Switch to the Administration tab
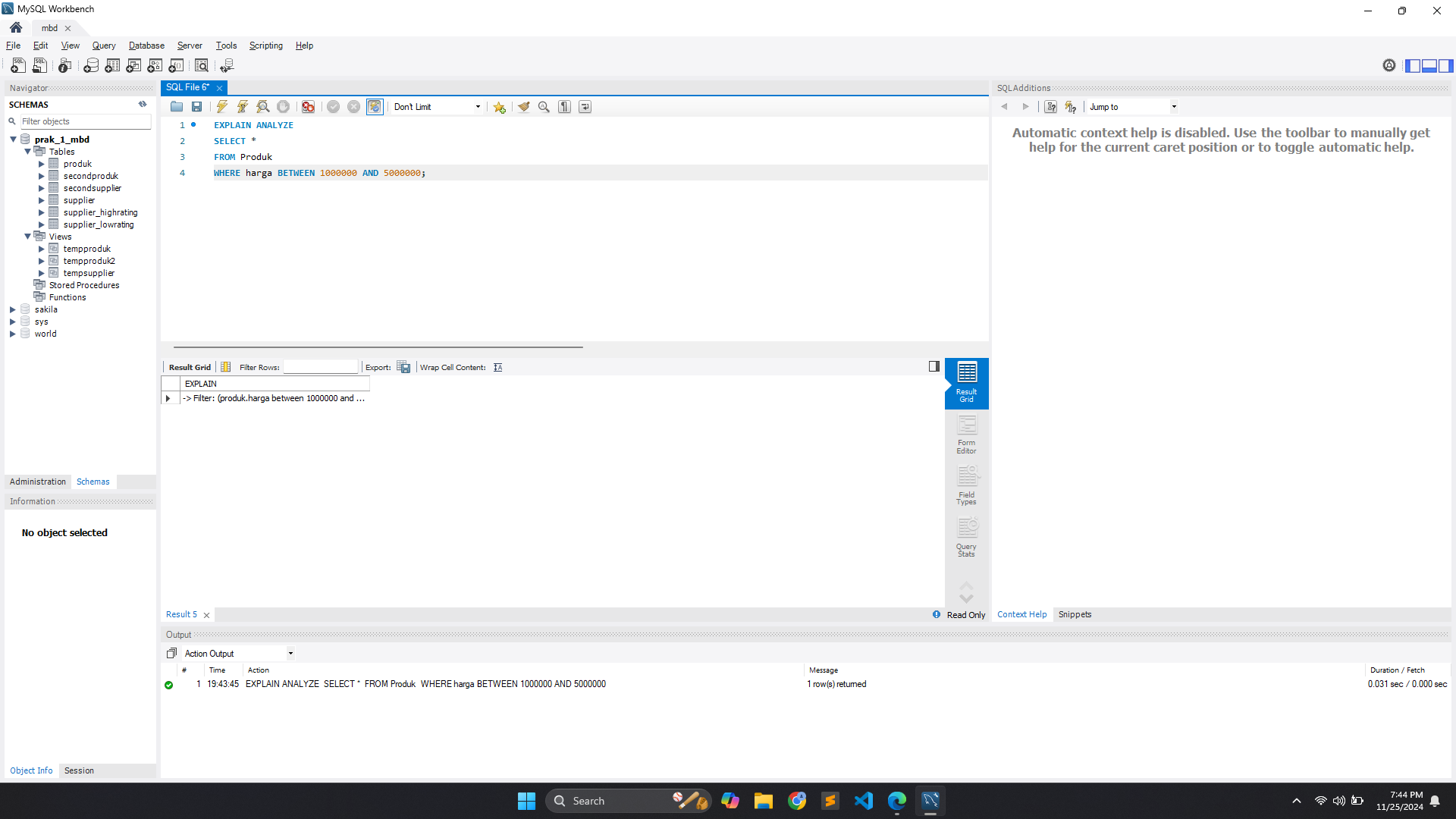The width and height of the screenshot is (1456, 819). [37, 481]
